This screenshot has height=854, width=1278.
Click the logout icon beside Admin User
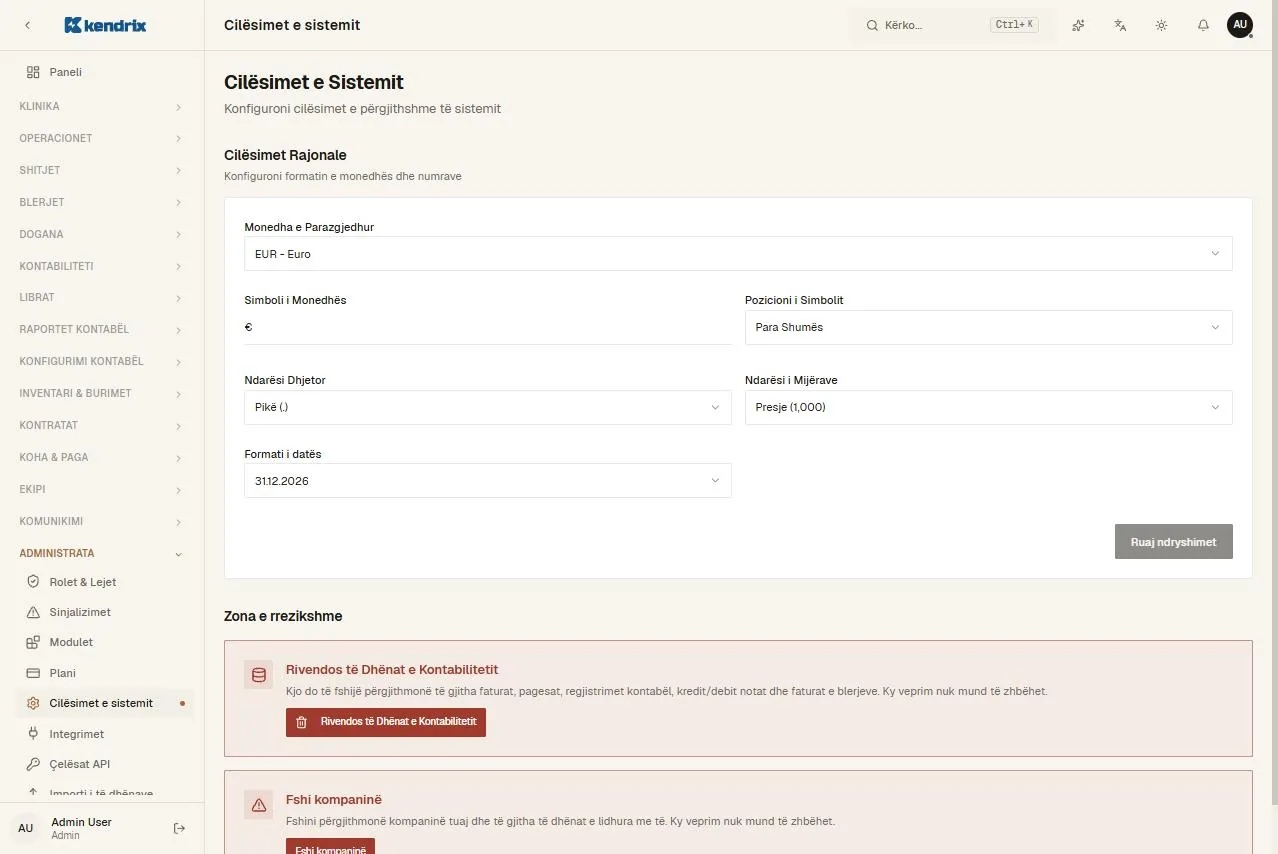click(179, 828)
